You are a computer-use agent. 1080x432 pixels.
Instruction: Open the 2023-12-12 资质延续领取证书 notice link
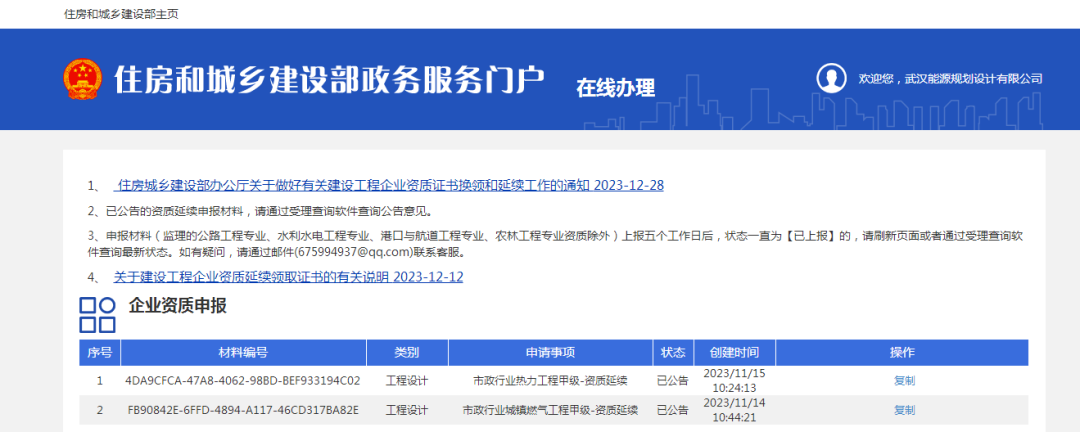point(288,277)
